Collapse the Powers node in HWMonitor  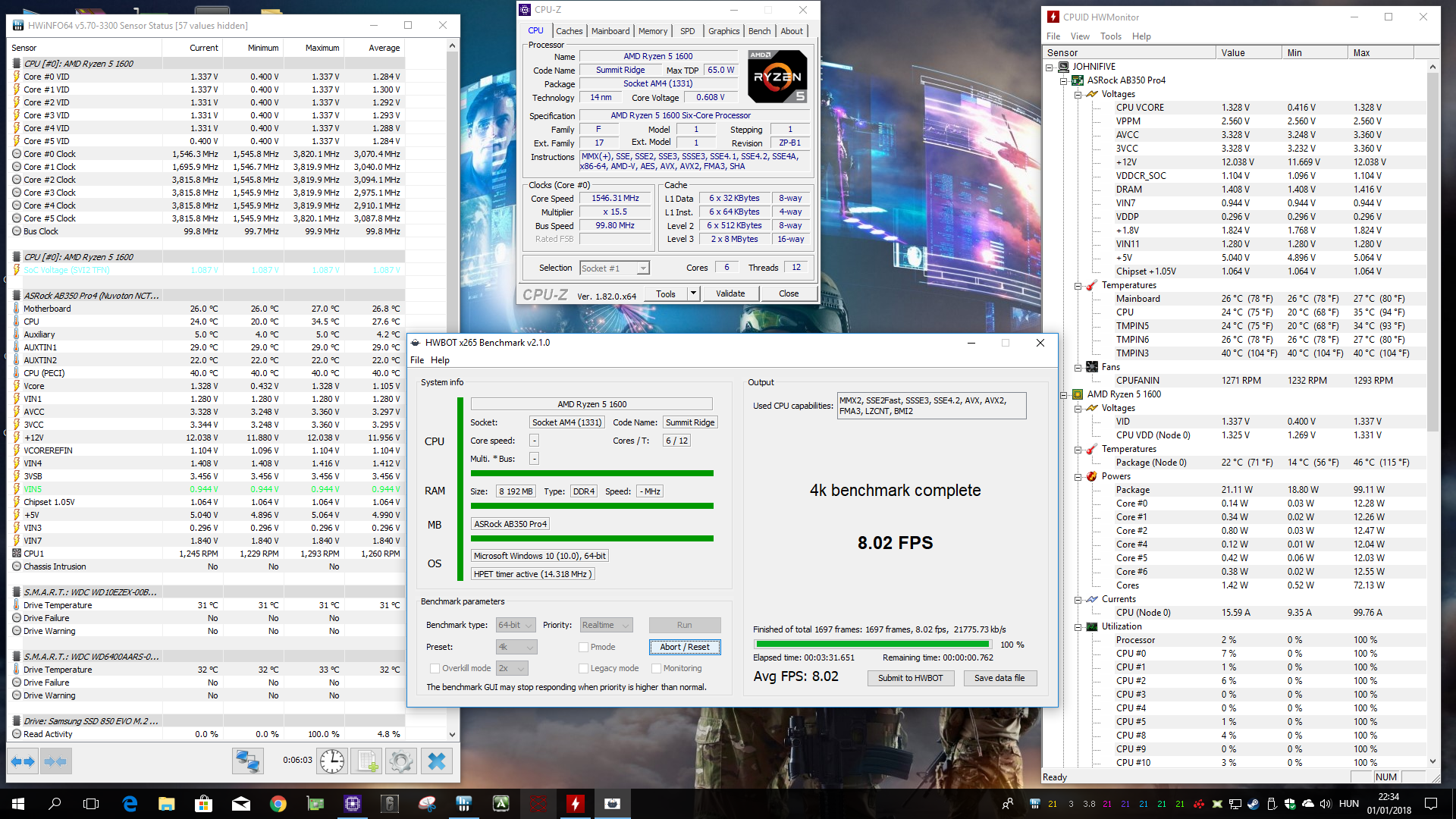pyautogui.click(x=1078, y=476)
